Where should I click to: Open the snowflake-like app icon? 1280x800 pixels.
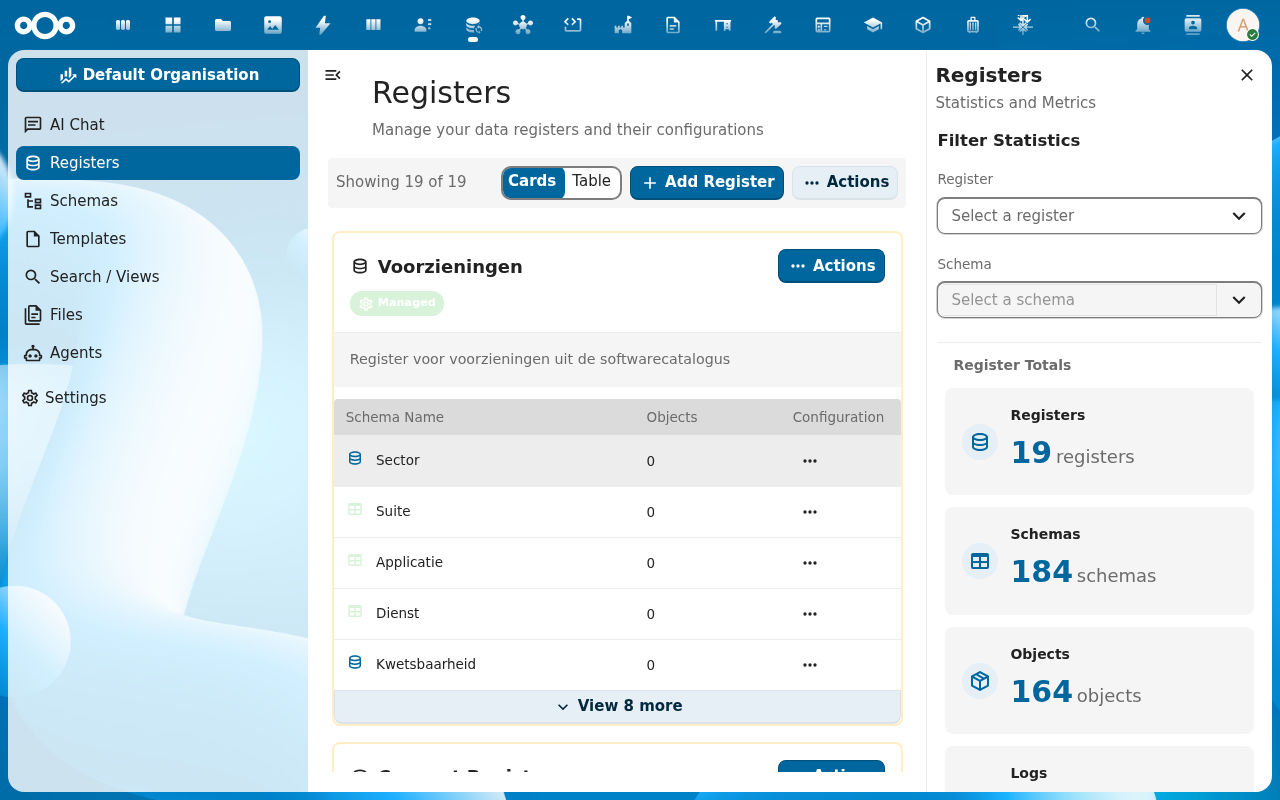point(1023,25)
